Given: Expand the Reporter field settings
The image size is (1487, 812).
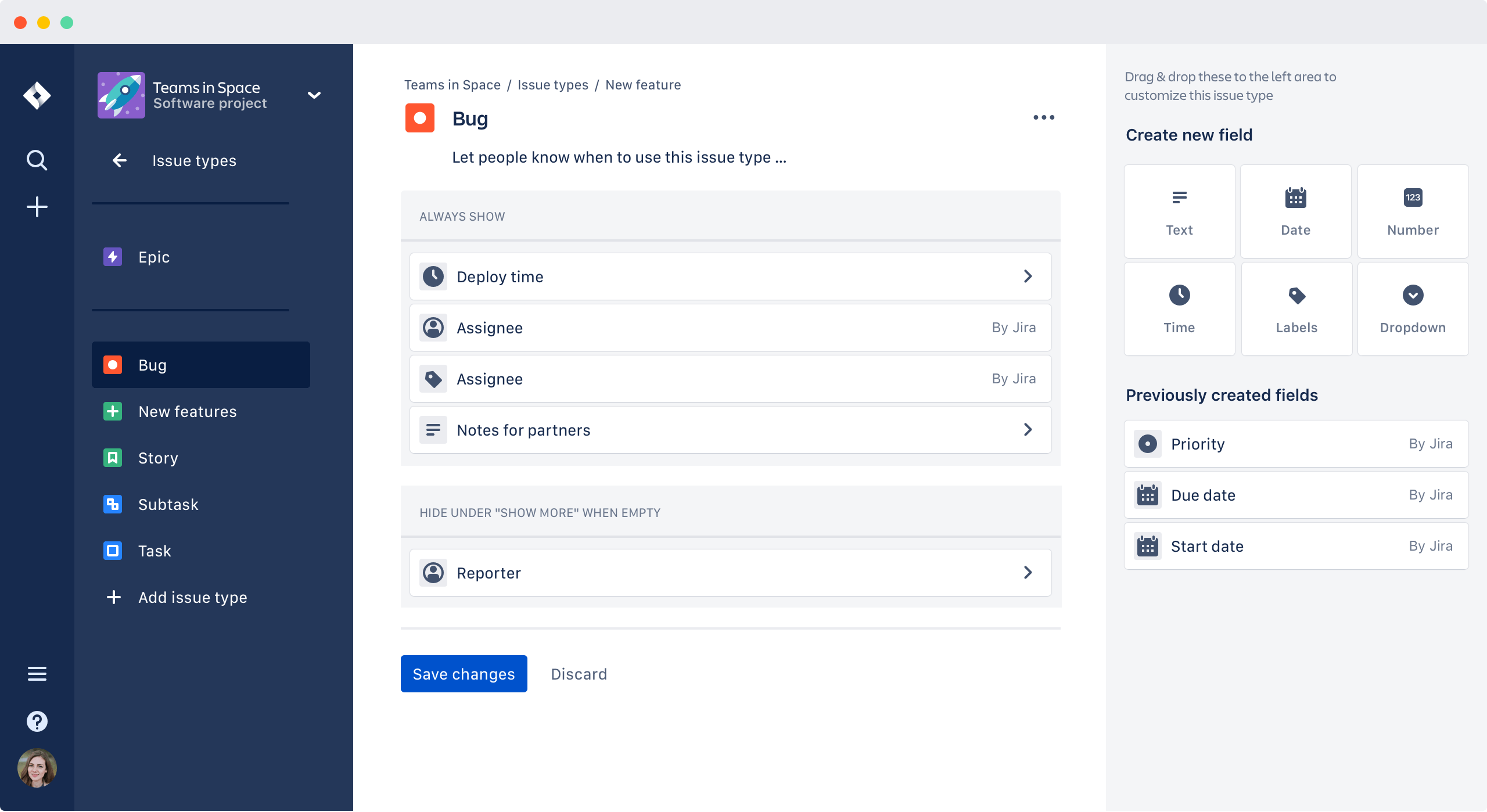Looking at the screenshot, I should pyautogui.click(x=1028, y=573).
